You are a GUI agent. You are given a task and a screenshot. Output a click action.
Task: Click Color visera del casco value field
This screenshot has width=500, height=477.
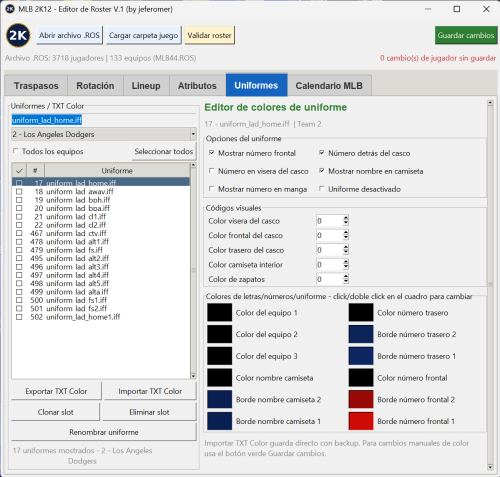point(329,221)
